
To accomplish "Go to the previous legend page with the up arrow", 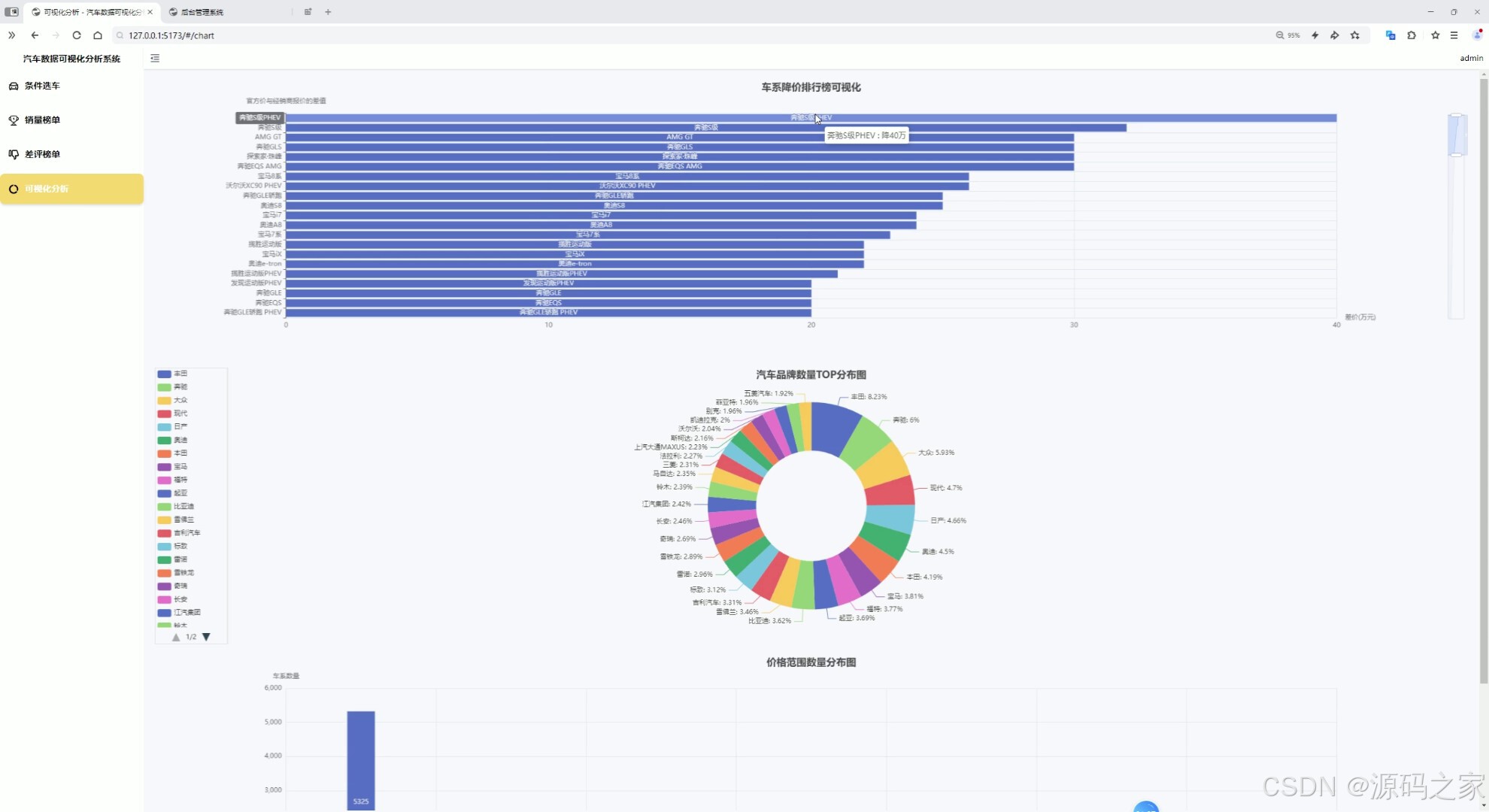I will 176,637.
